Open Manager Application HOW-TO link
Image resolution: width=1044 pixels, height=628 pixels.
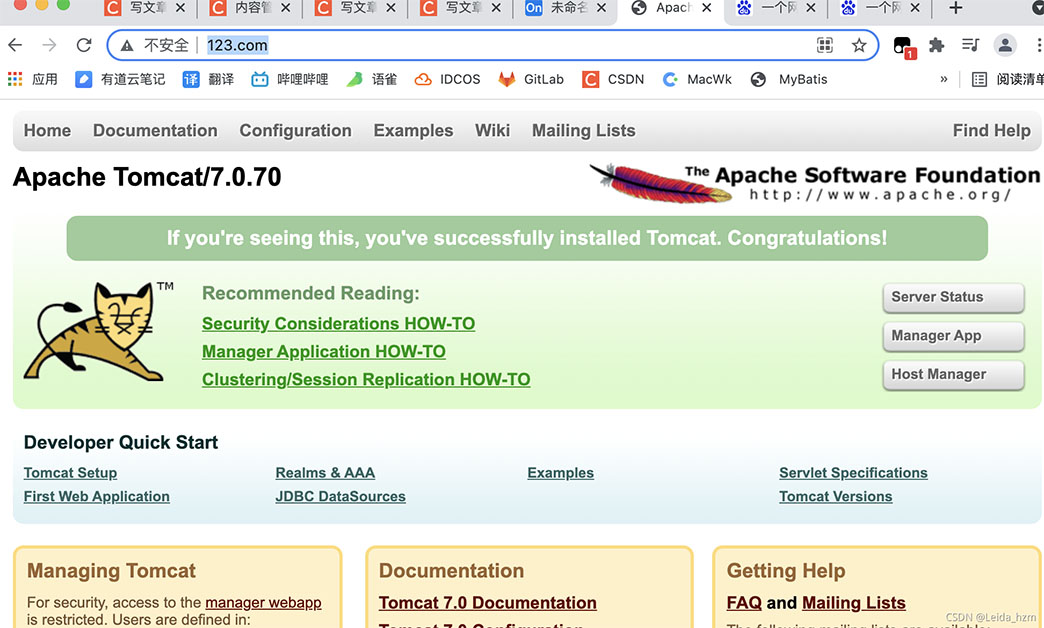(x=324, y=352)
